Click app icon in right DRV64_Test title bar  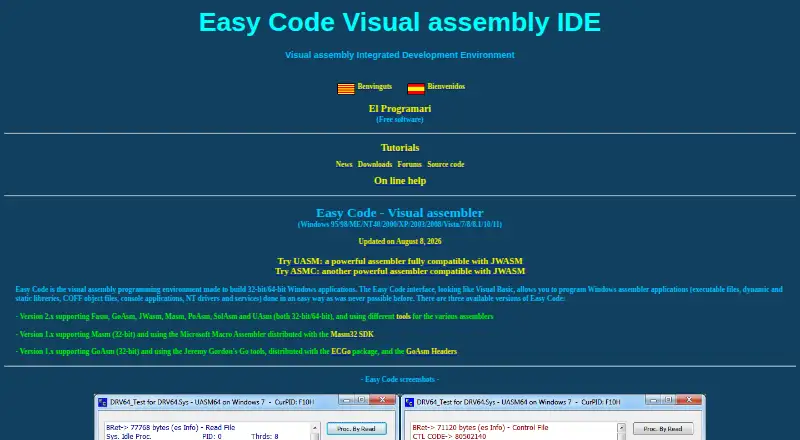click(409, 402)
